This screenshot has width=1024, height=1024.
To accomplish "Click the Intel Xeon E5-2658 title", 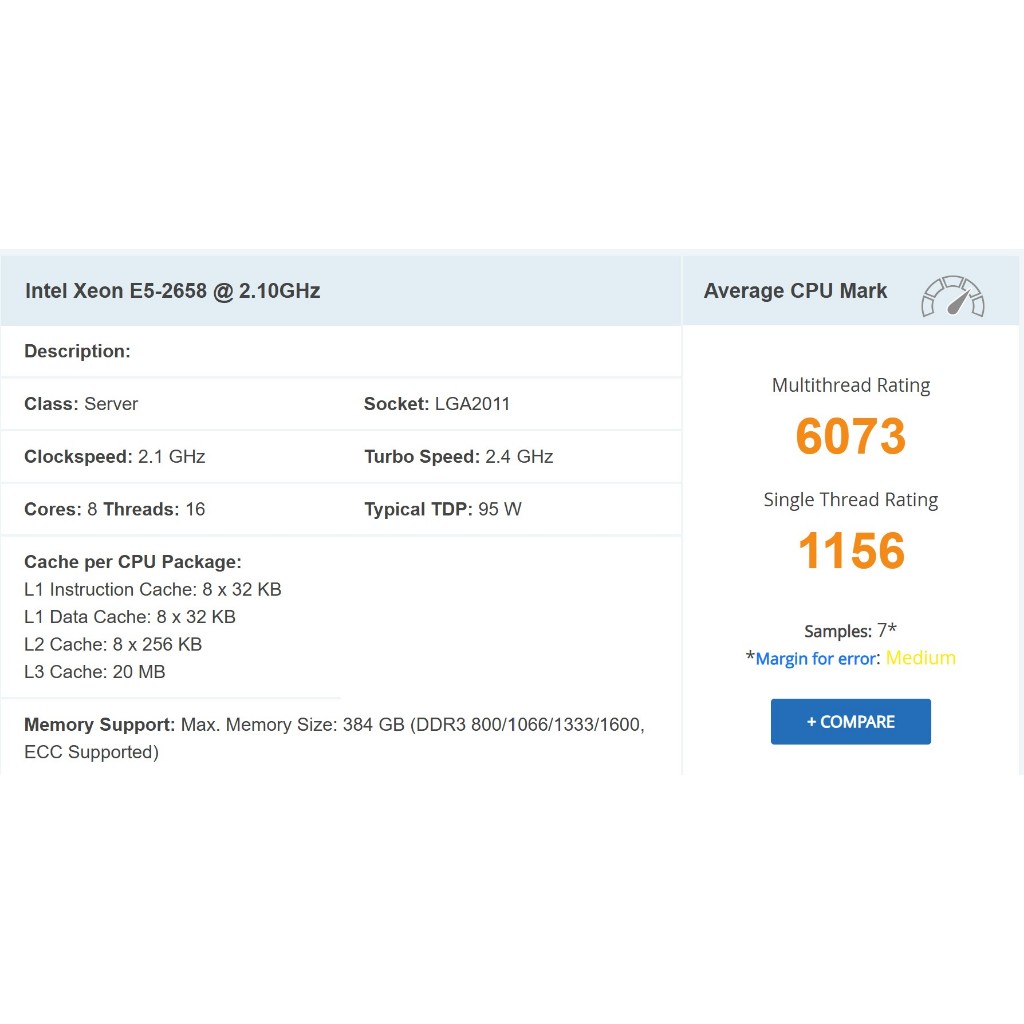I will click(x=172, y=291).
